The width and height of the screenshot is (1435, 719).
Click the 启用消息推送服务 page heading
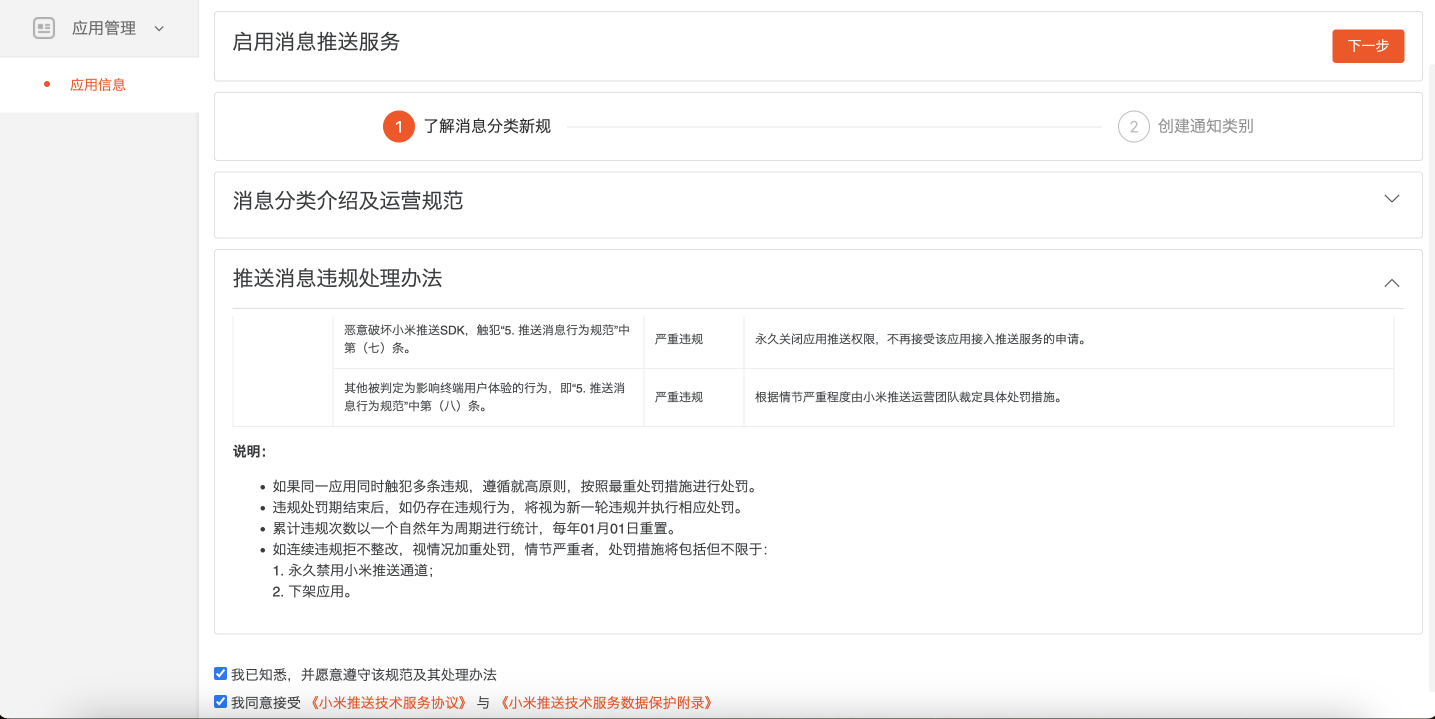point(316,42)
